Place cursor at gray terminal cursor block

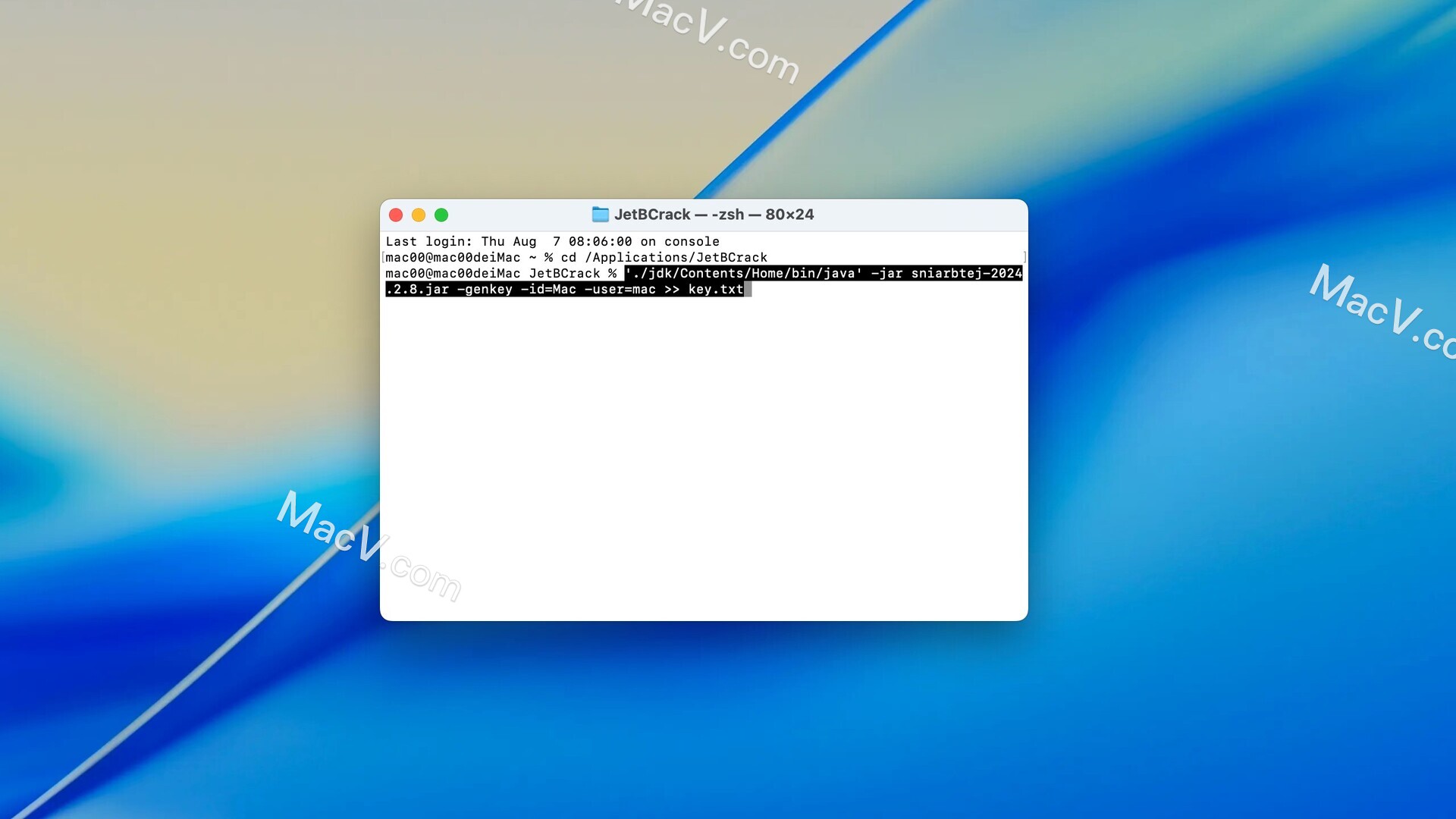pyautogui.click(x=748, y=289)
